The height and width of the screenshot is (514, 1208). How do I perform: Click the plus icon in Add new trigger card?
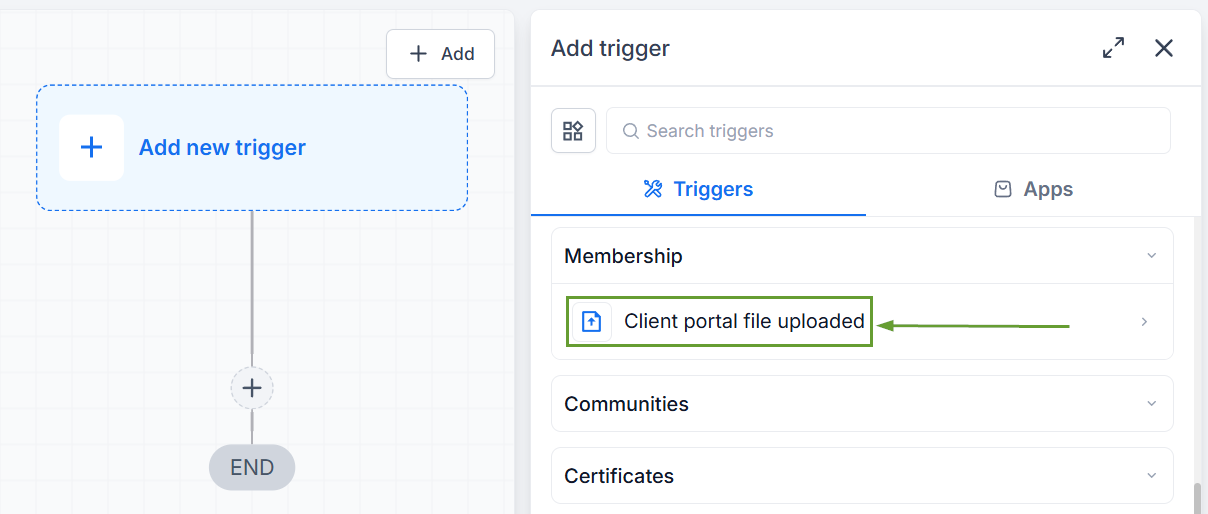point(91,148)
